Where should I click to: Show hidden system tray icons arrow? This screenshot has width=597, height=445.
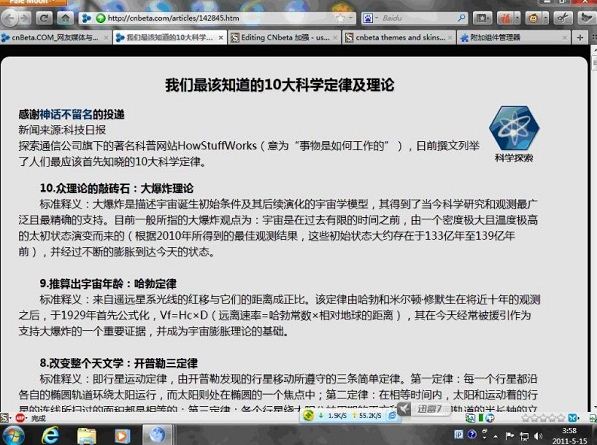pos(495,436)
